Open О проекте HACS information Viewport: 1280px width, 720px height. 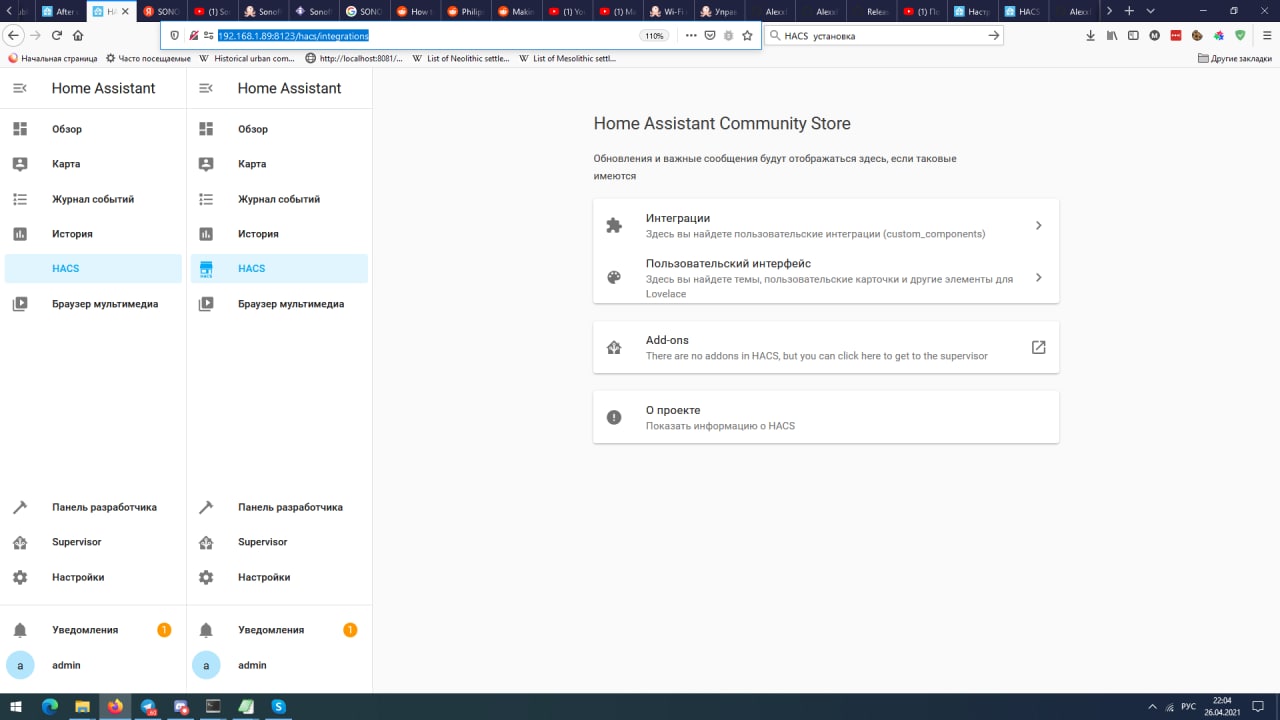click(826, 417)
